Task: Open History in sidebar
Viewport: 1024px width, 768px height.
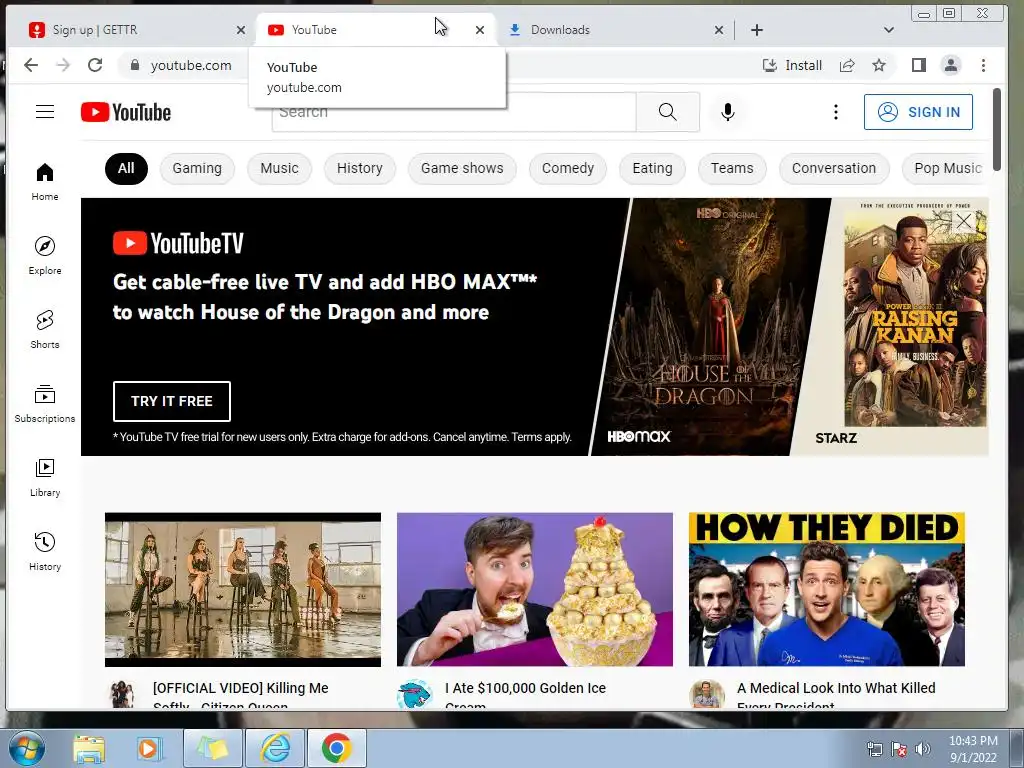Action: (45, 552)
